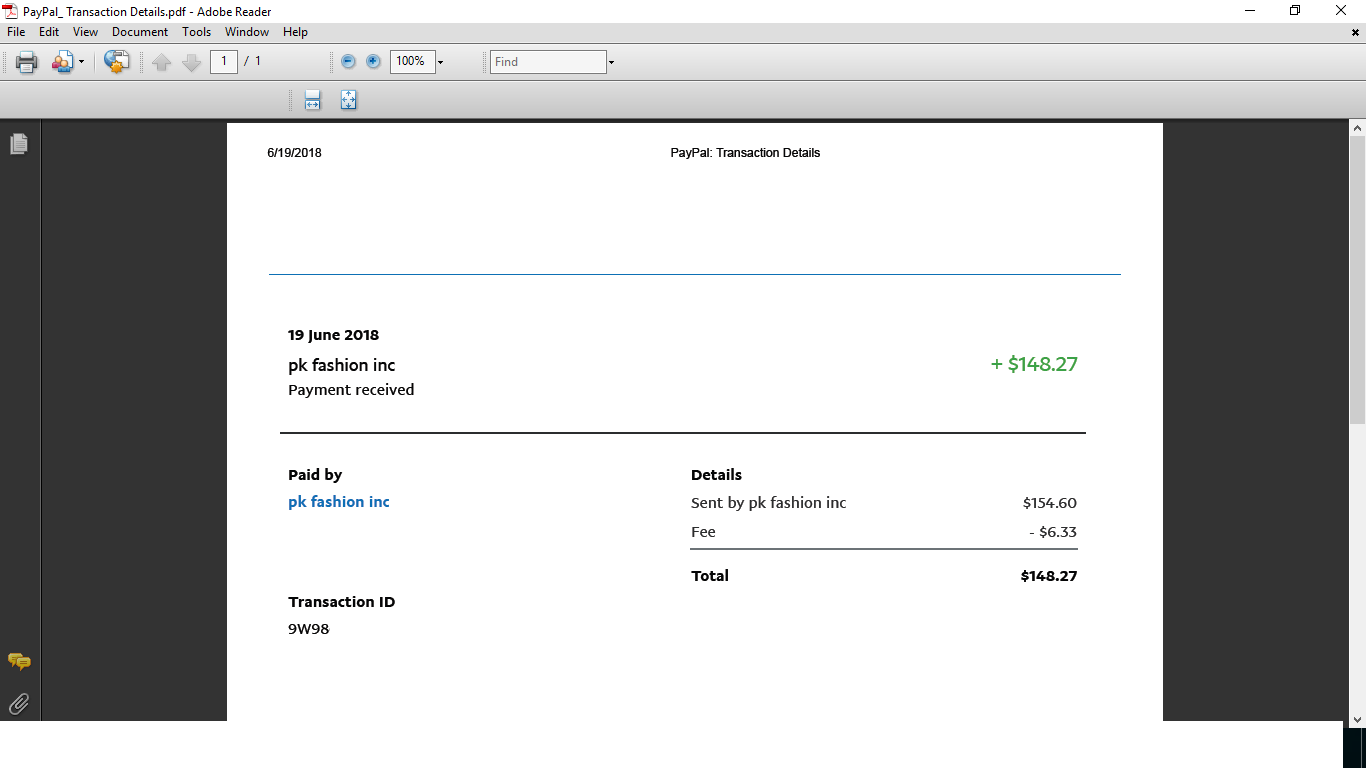Go to previous page arrow
This screenshot has height=768, width=1366.
point(162,62)
